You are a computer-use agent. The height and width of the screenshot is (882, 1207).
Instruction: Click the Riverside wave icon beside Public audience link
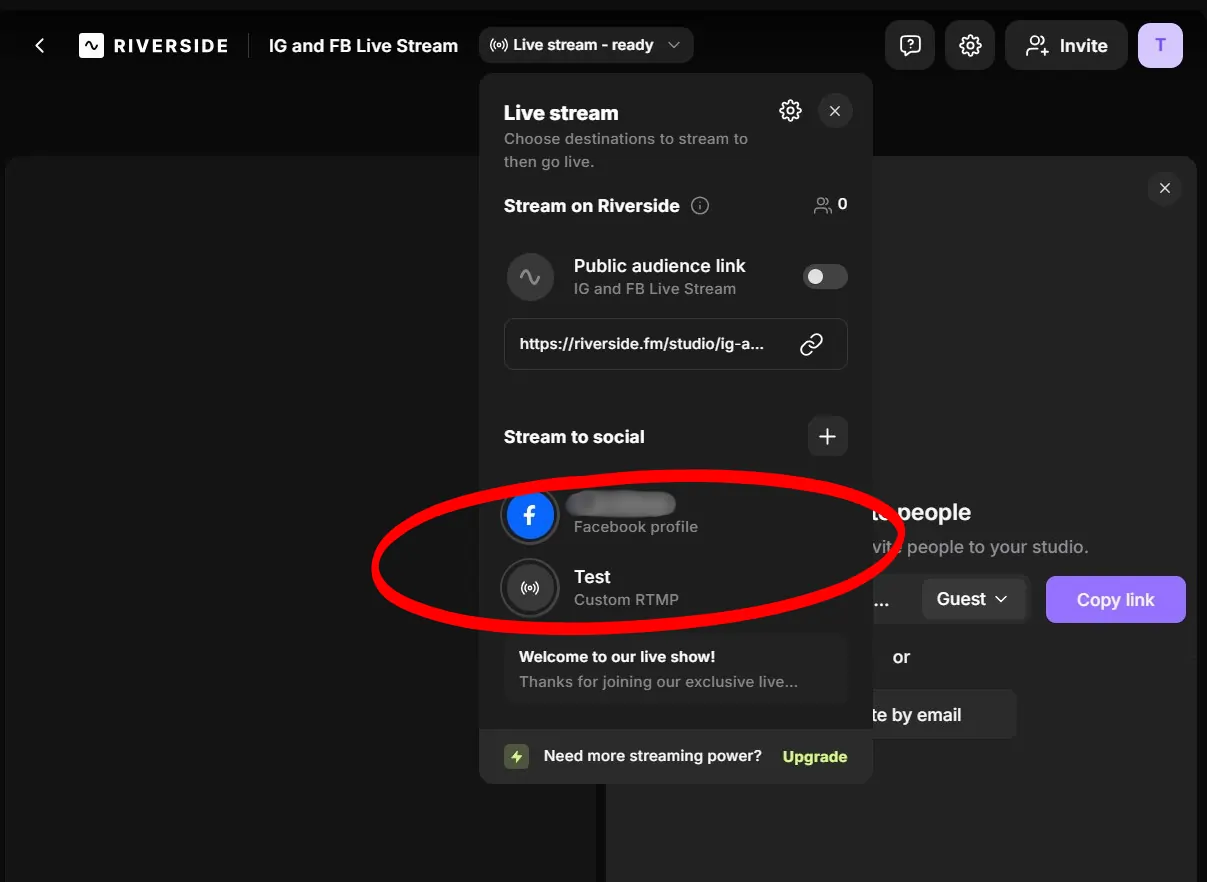click(530, 277)
